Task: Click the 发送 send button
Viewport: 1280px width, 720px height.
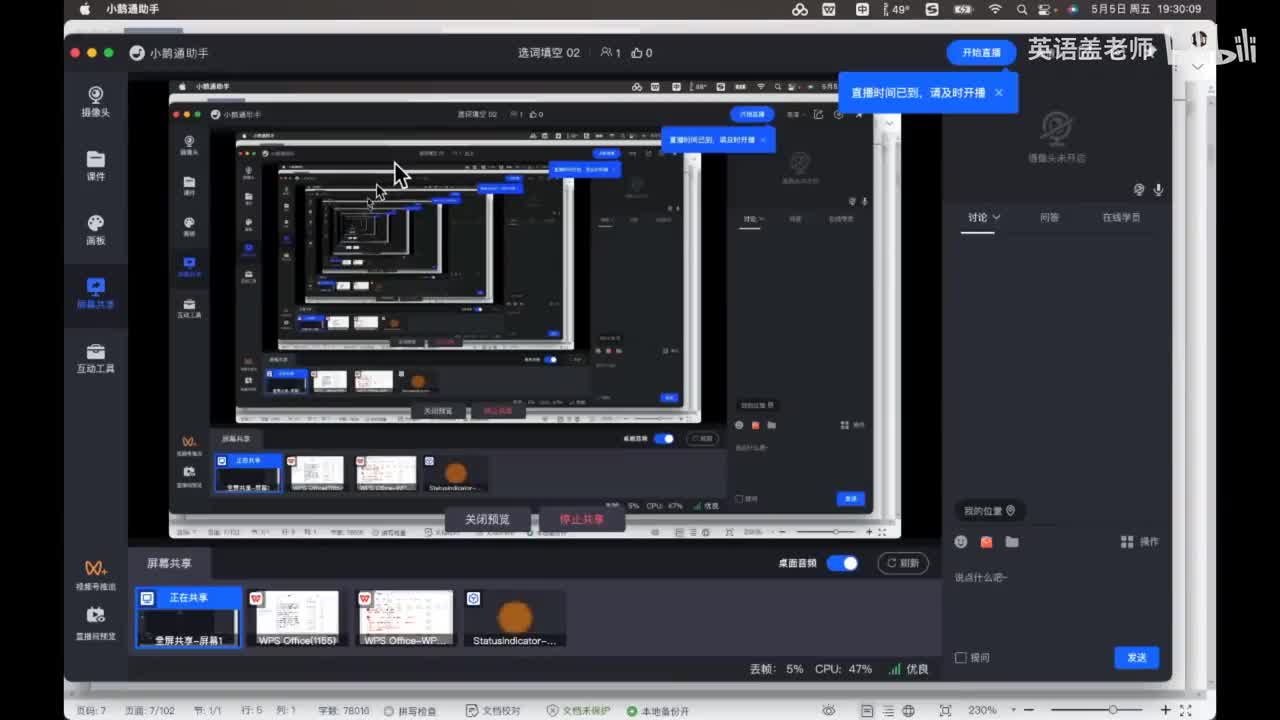Action: tap(1137, 657)
